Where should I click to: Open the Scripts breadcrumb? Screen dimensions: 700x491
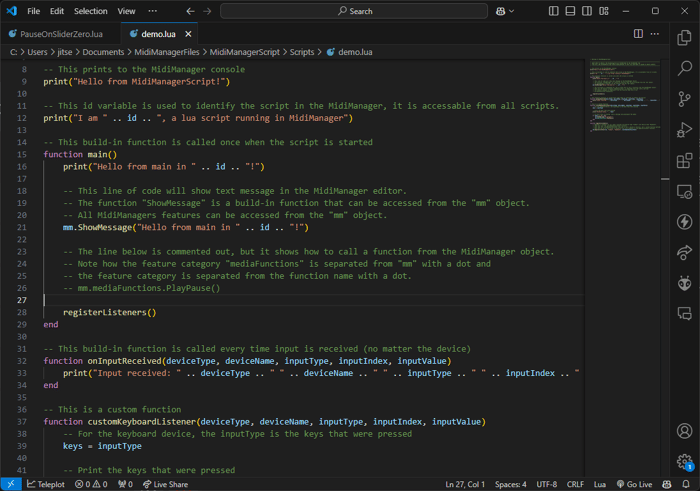302,52
